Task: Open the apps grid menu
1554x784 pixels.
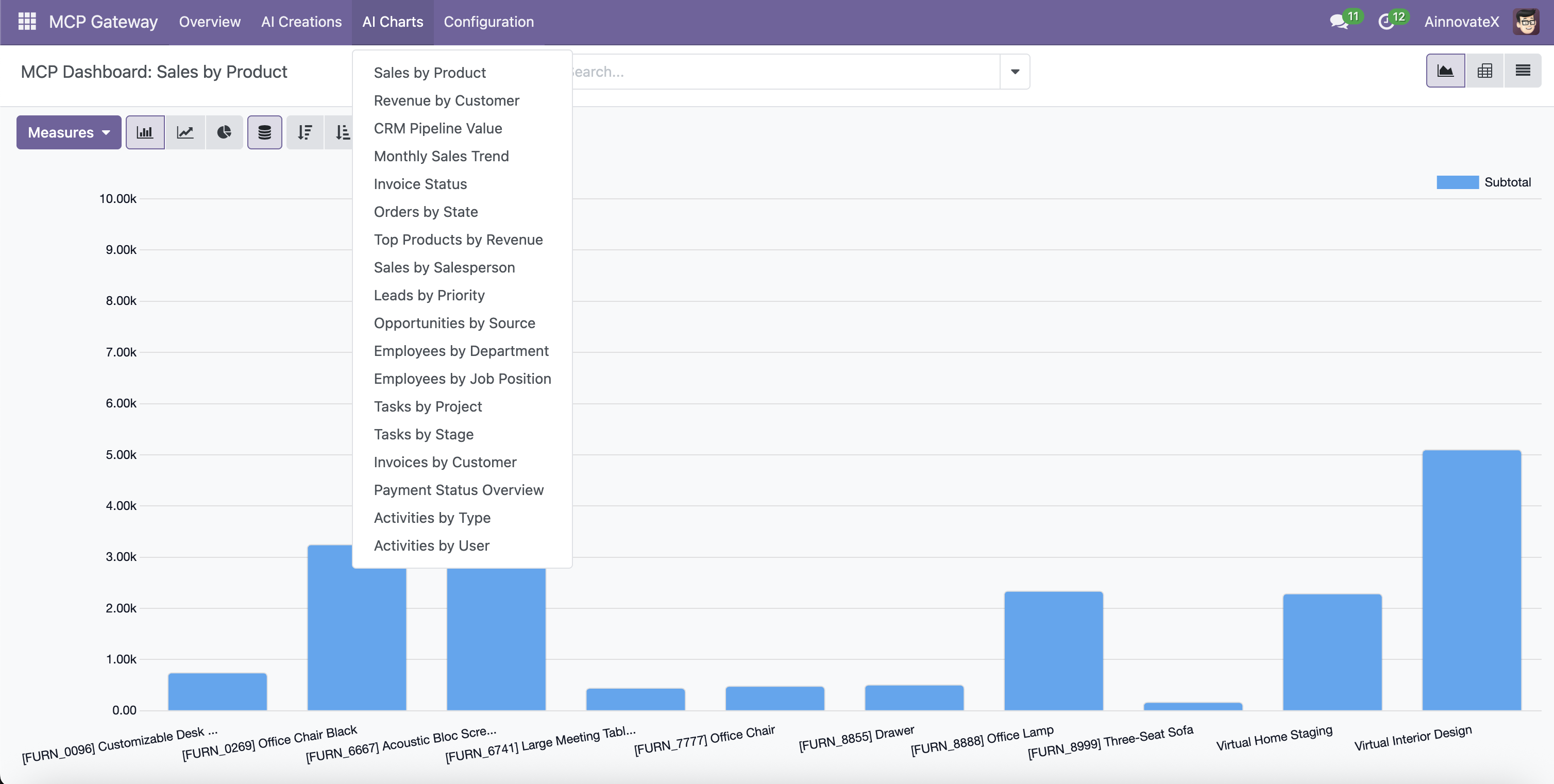Action: (x=27, y=21)
